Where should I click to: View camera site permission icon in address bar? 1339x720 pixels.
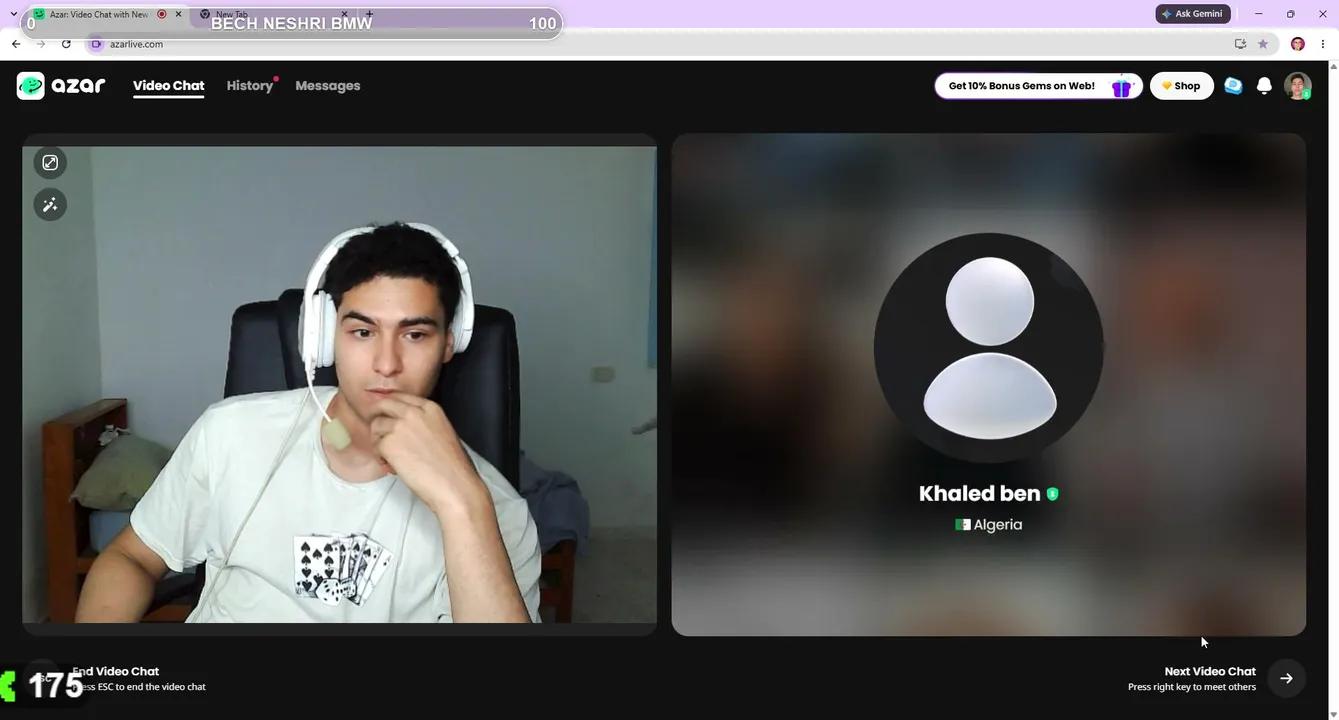96,44
